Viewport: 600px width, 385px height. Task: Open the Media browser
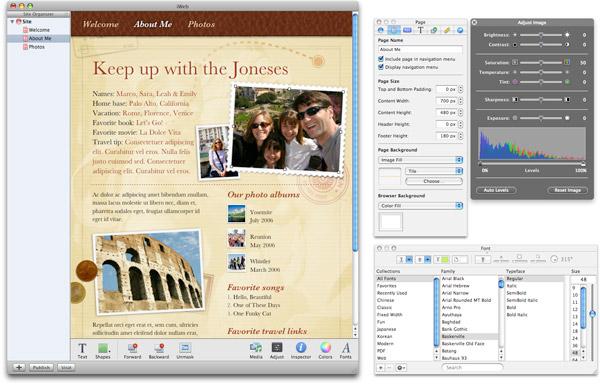click(x=256, y=351)
